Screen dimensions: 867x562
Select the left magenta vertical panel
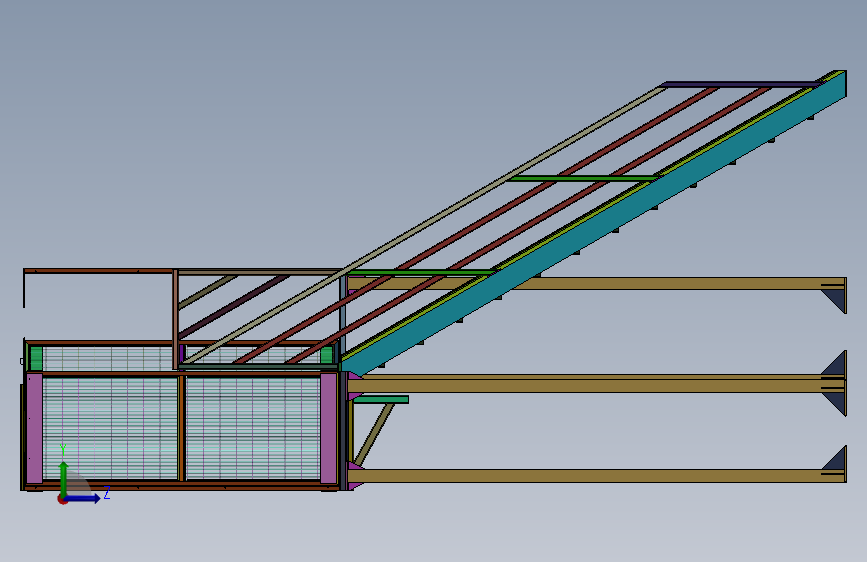34,428
